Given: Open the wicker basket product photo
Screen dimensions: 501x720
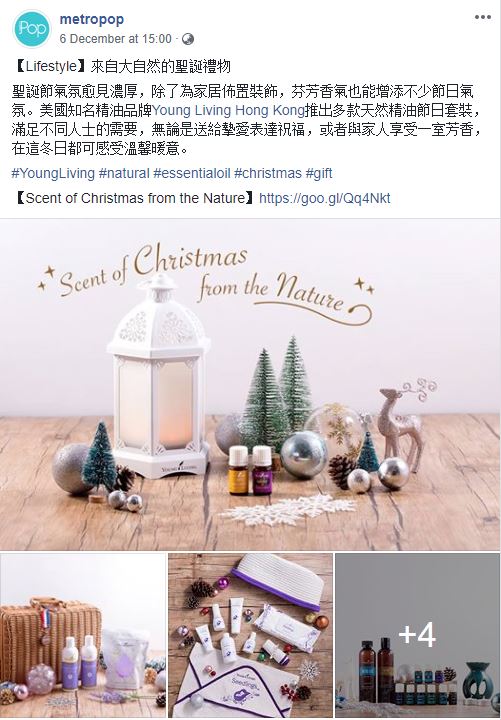Looking at the screenshot, I should click(x=83, y=636).
